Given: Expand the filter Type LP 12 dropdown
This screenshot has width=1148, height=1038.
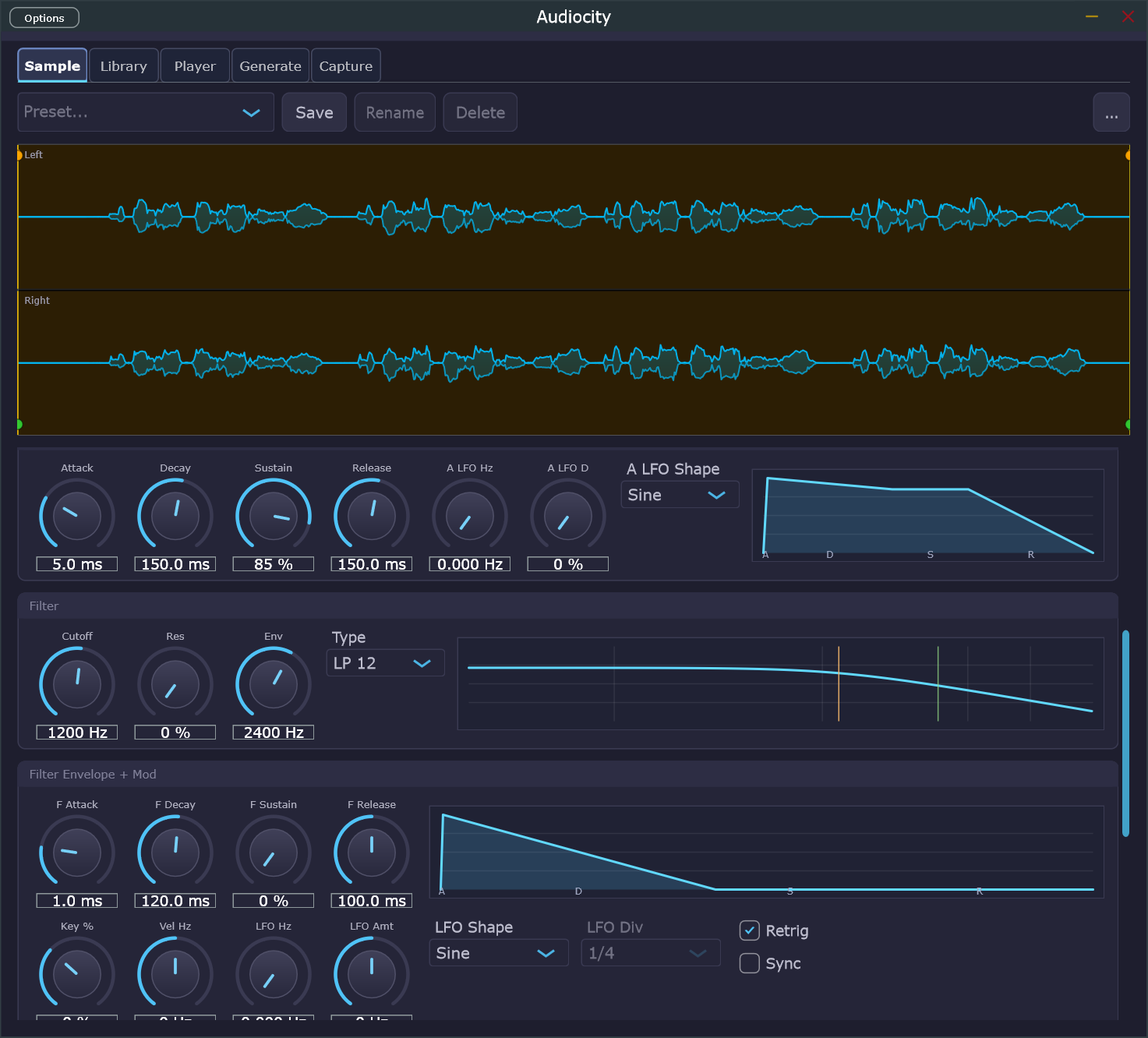Looking at the screenshot, I should (385, 663).
